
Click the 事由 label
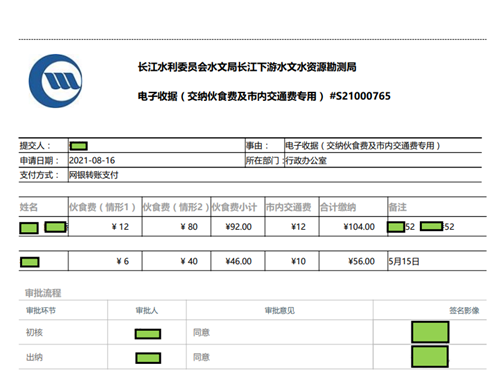coord(257,146)
